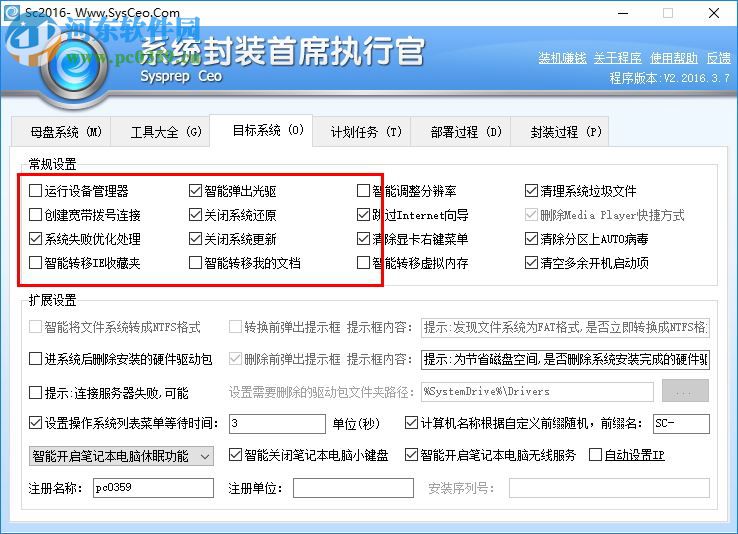The width and height of the screenshot is (738, 534).
Task: Click the title bar app icon
Action: (x=11, y=12)
